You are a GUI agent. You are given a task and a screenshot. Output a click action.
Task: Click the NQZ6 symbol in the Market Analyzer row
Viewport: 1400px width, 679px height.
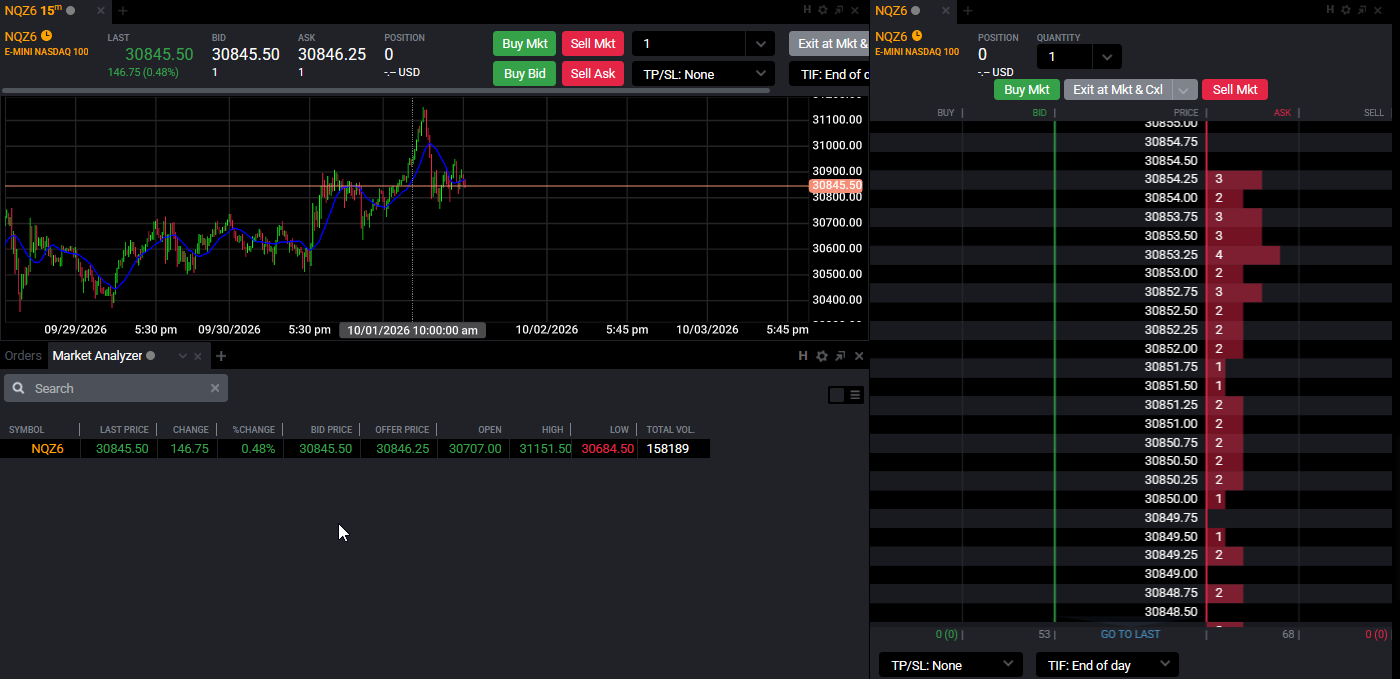click(x=47, y=449)
